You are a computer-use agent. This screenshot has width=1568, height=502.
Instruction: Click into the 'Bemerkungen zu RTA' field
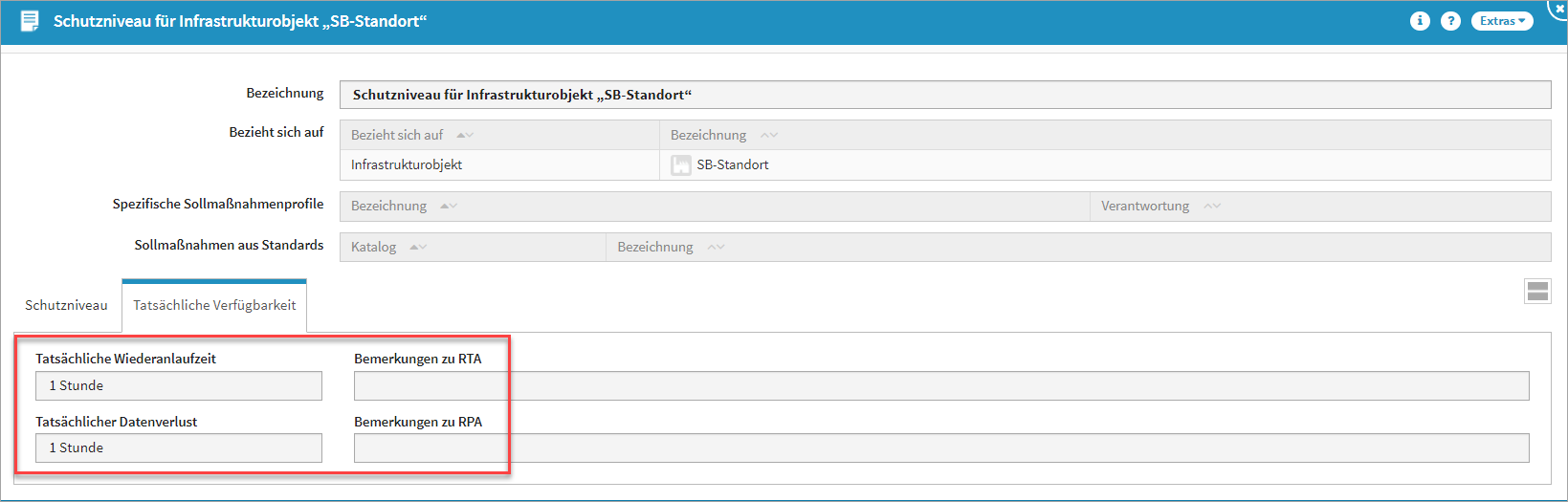[940, 386]
